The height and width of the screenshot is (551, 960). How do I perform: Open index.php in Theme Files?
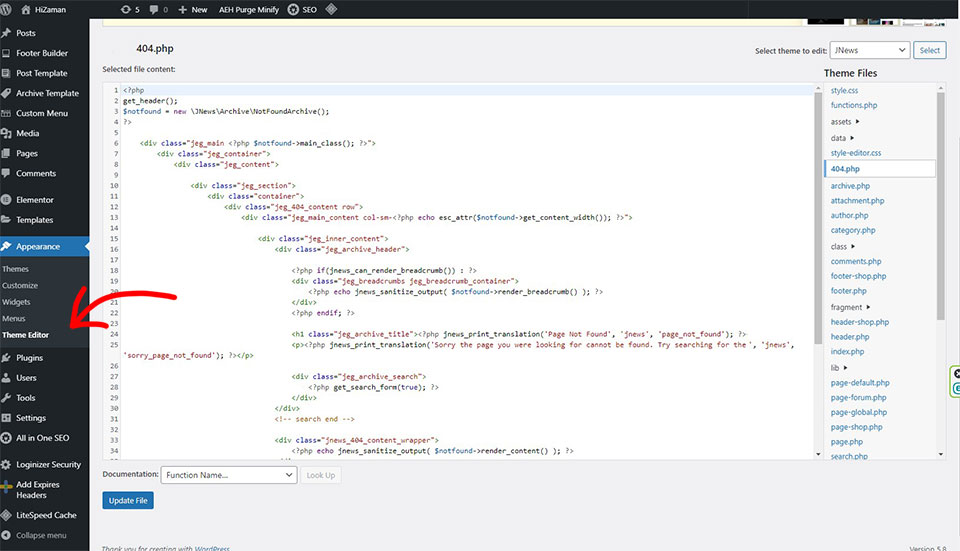pos(847,351)
